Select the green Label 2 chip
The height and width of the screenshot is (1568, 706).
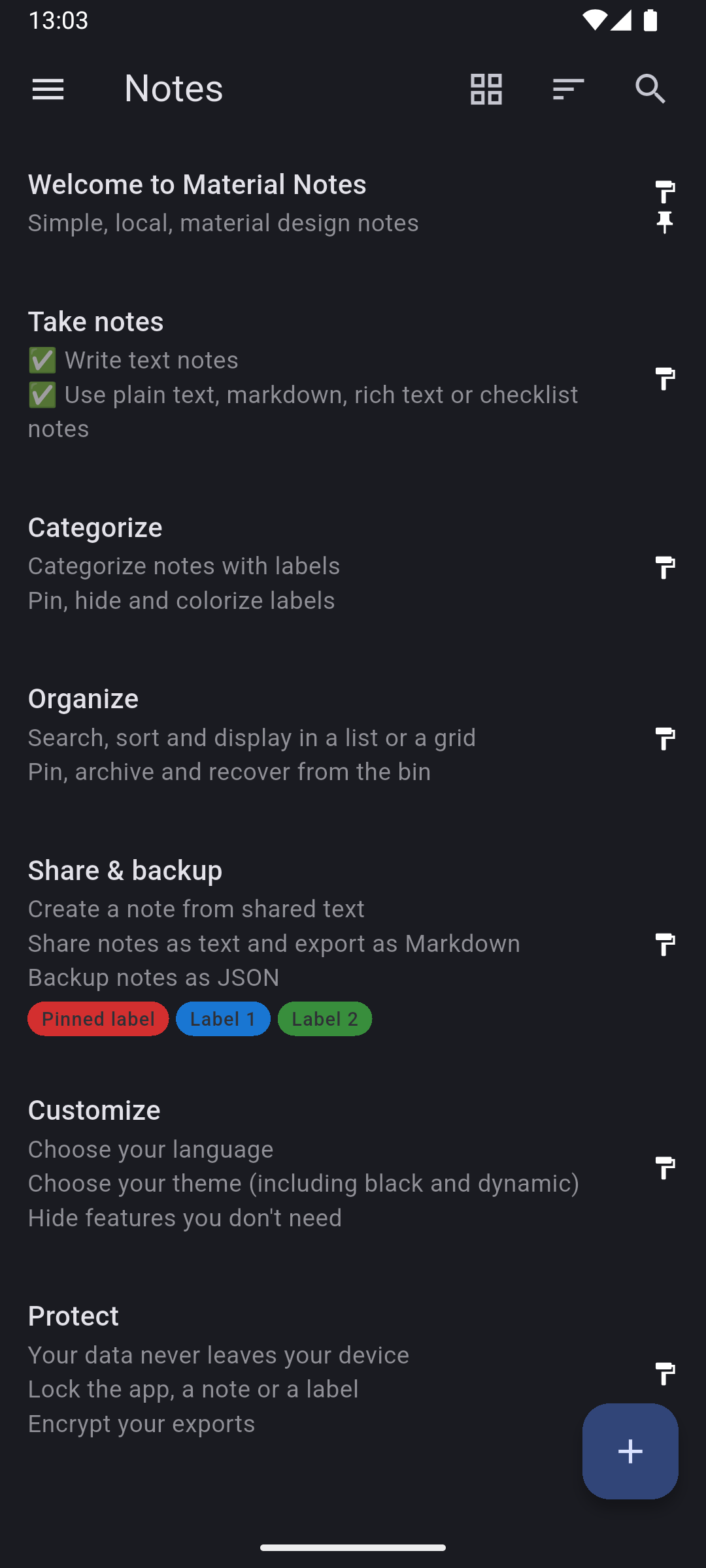point(325,1019)
